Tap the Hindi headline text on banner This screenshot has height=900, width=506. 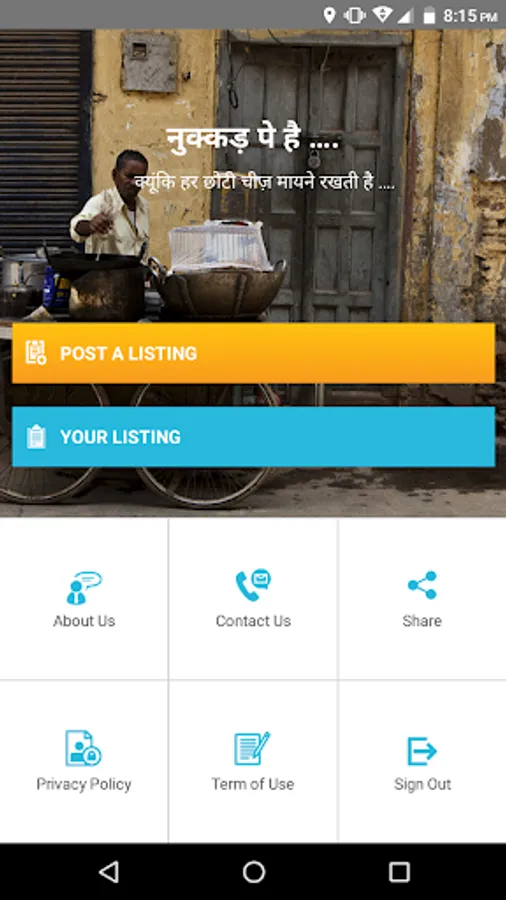(x=253, y=140)
